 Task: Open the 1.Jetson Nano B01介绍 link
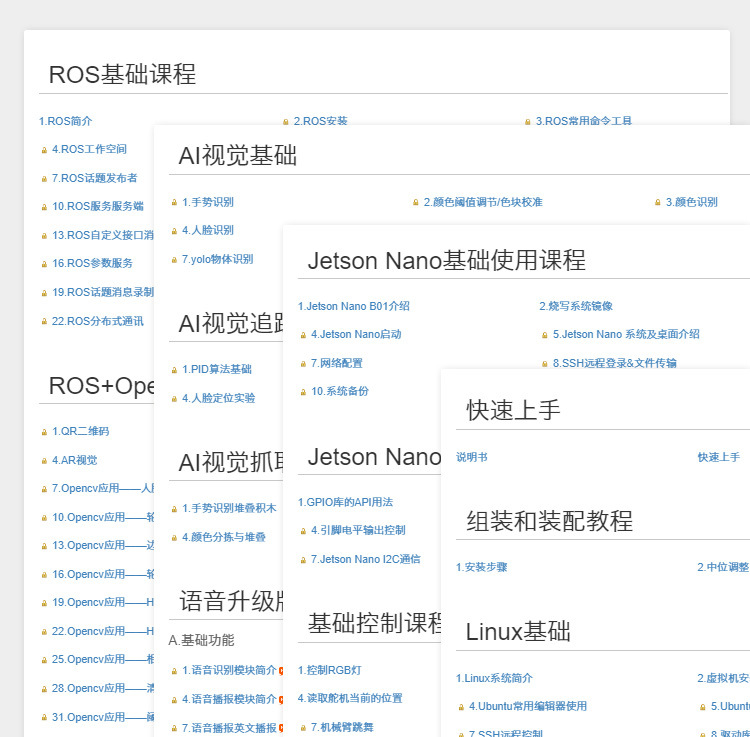coord(353,306)
